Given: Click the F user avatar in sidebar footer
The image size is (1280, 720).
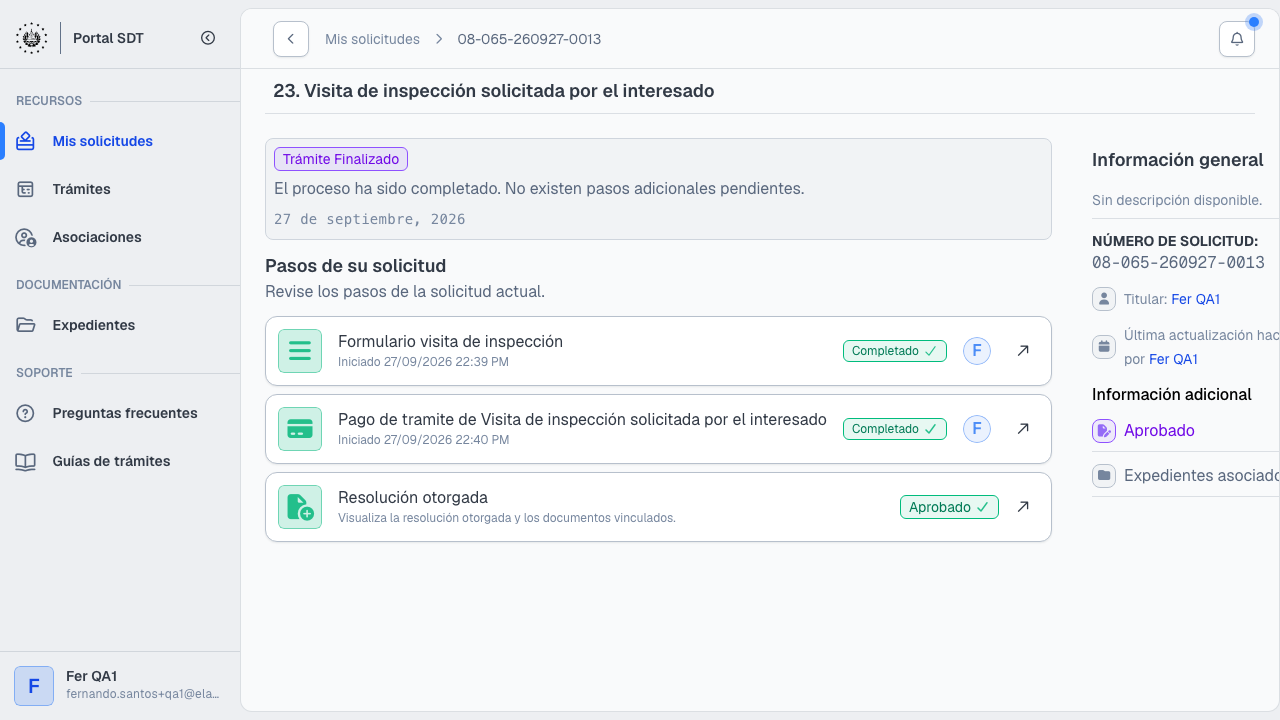Looking at the screenshot, I should 34,686.
